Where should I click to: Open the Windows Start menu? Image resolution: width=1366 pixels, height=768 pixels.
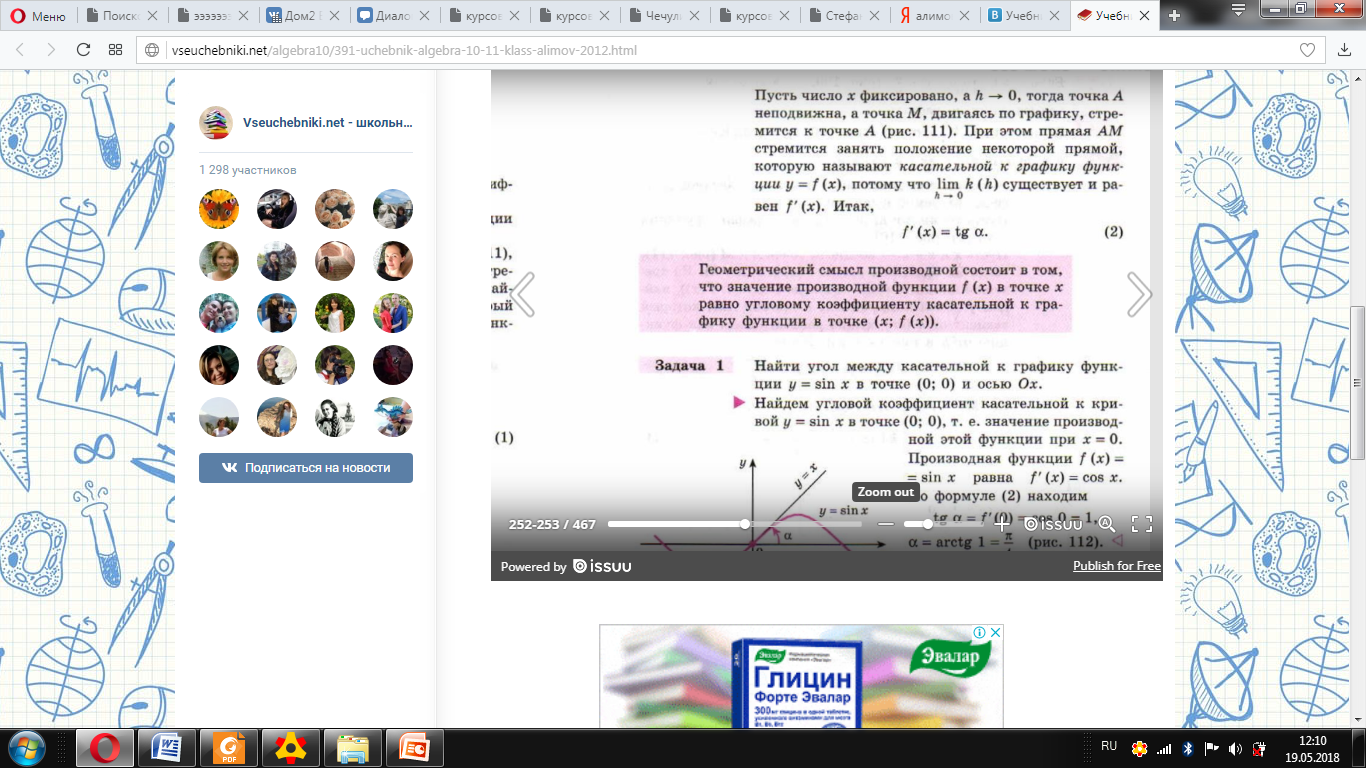(27, 748)
